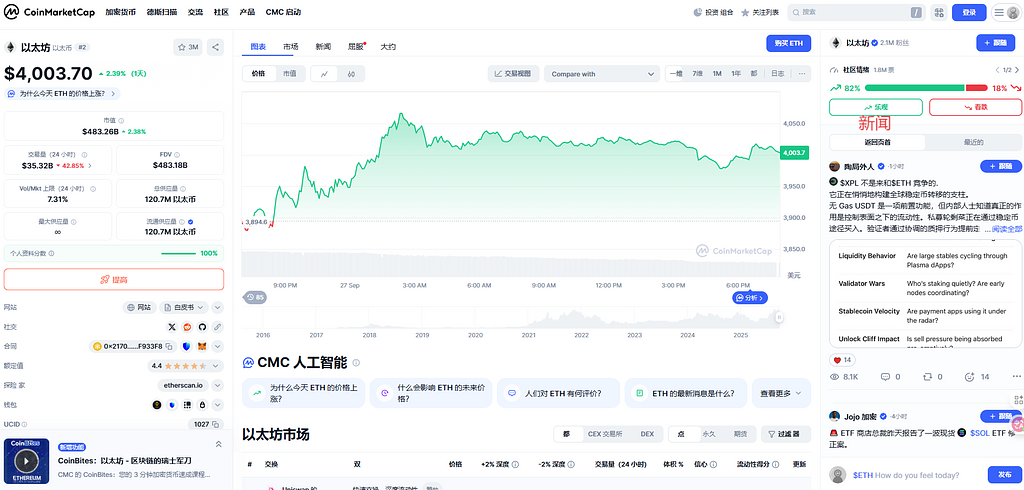Switch chart to candlestick view icon
The height and width of the screenshot is (490, 1024).
pyautogui.click(x=351, y=74)
